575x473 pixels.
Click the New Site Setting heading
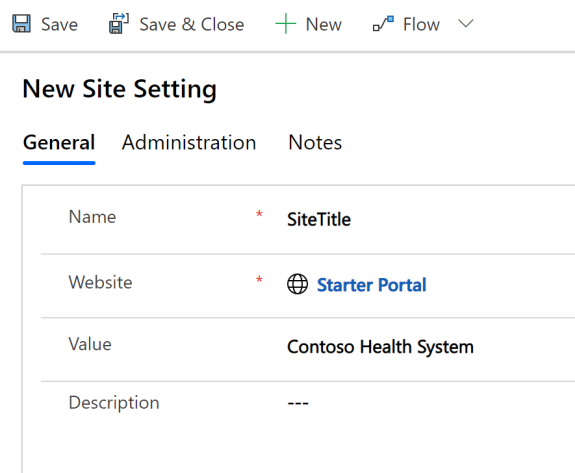(x=120, y=89)
